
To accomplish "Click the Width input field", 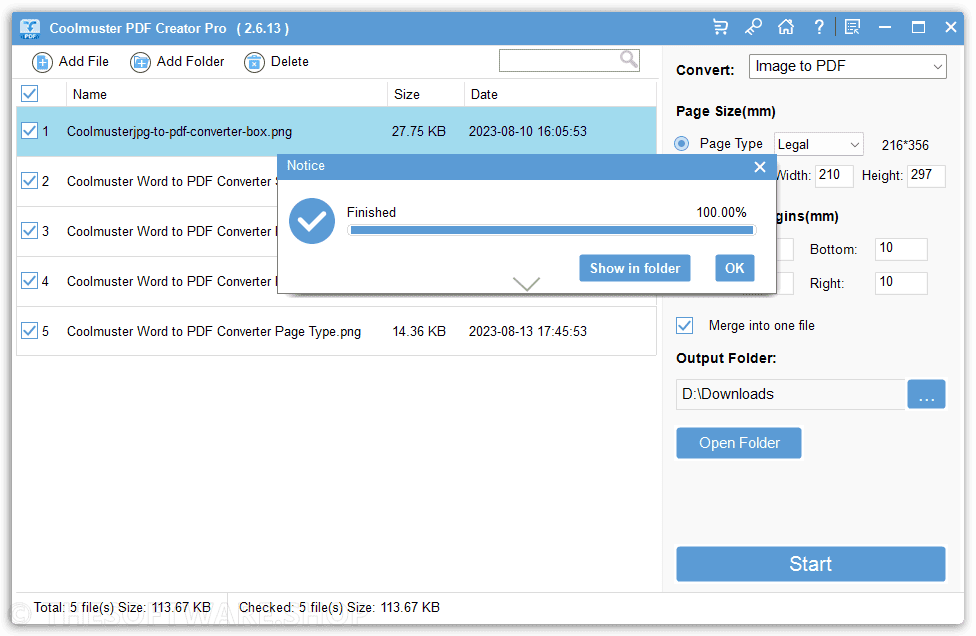I will click(833, 175).
